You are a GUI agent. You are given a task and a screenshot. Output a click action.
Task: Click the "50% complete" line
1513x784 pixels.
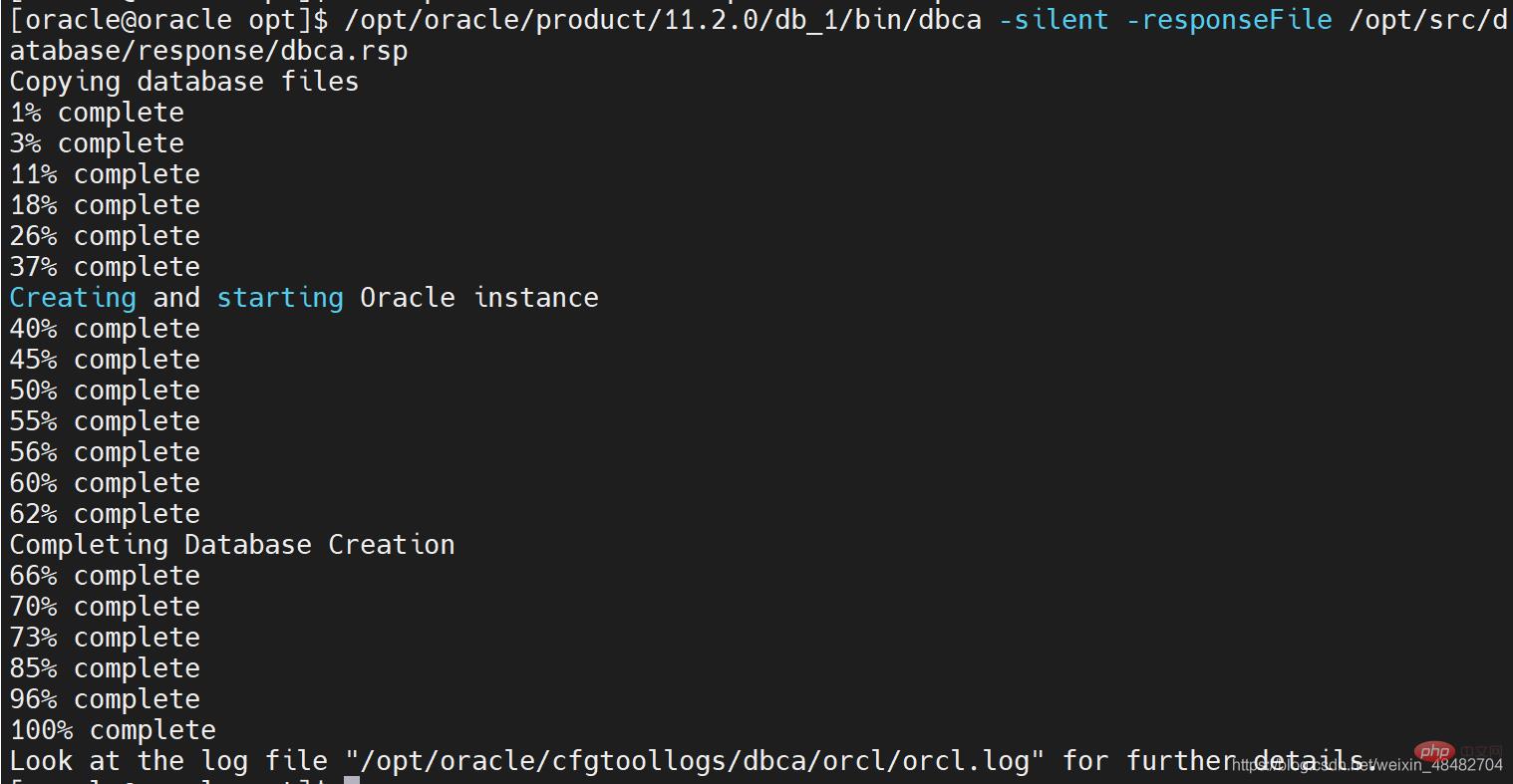(x=105, y=390)
